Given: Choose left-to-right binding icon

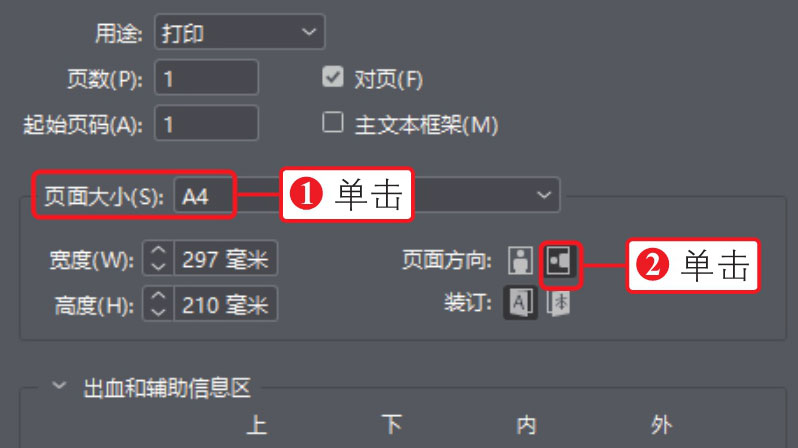Looking at the screenshot, I should tap(520, 303).
